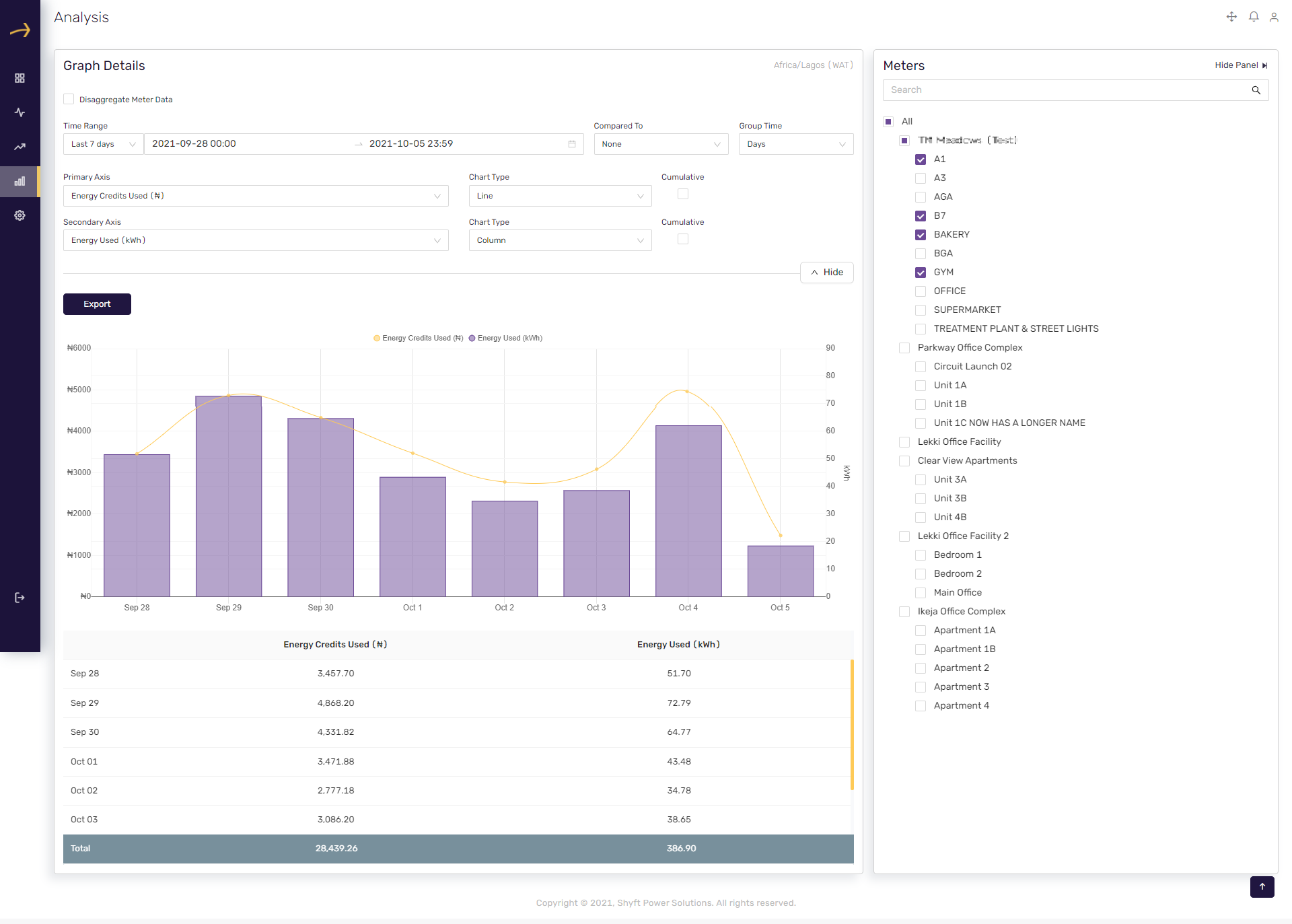Image resolution: width=1292 pixels, height=924 pixels.
Task: Click the Sep 28 value 3,457.70
Action: (x=336, y=674)
